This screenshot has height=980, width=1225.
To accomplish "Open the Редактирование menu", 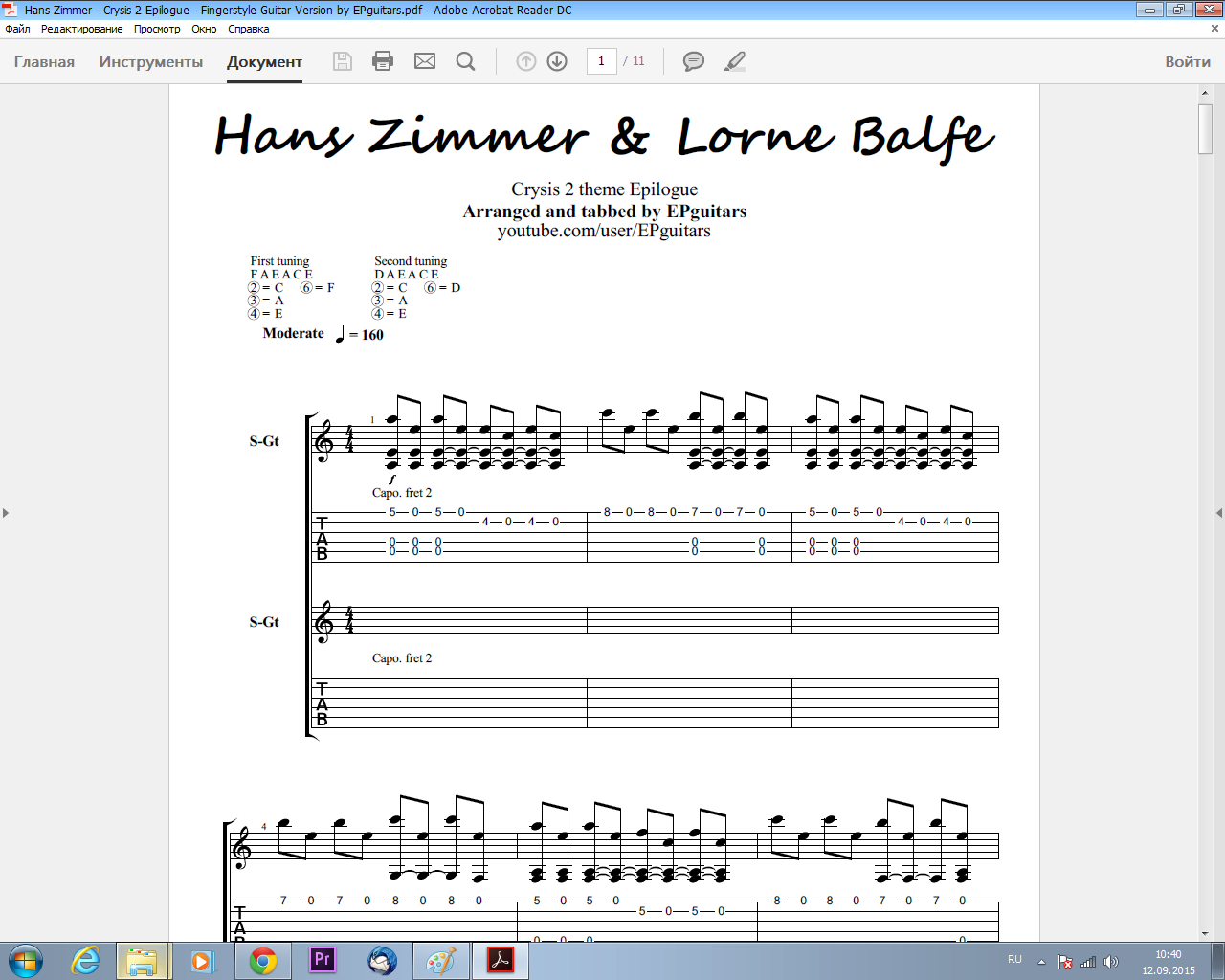I will point(81,29).
